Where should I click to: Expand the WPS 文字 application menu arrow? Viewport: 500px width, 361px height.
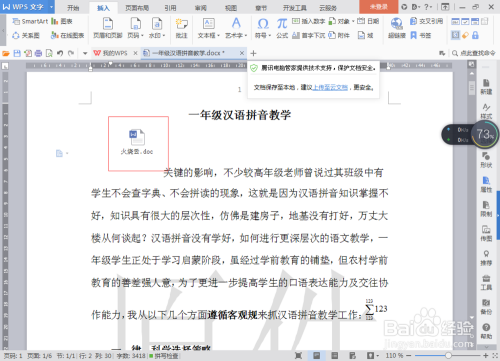click(51, 7)
